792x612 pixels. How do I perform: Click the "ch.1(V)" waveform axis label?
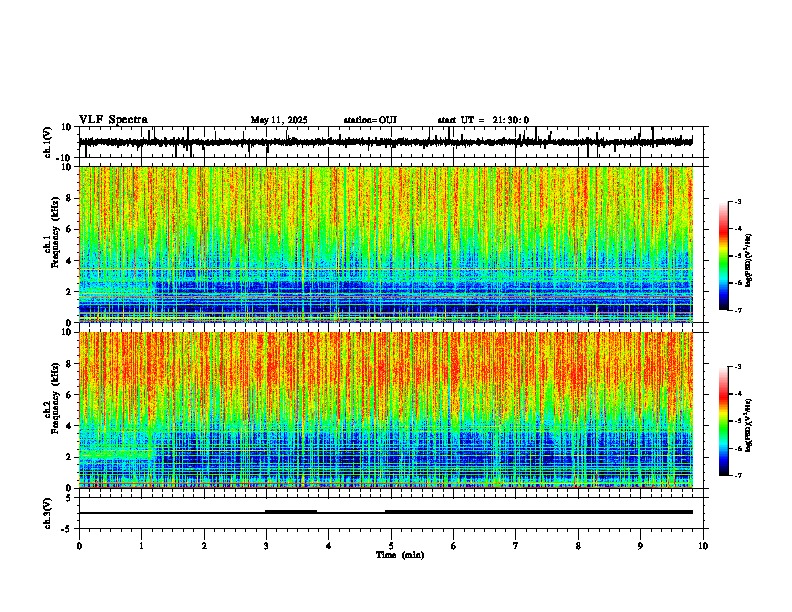48,142
